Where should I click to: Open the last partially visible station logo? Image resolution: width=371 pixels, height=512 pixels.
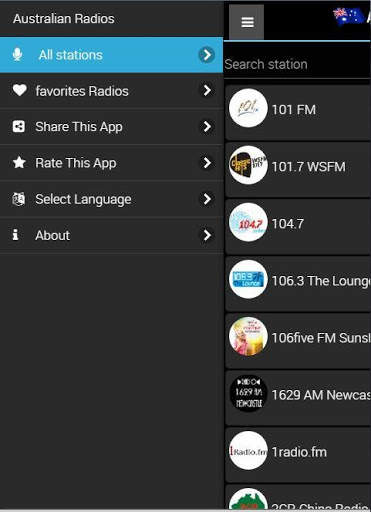click(x=248, y=499)
